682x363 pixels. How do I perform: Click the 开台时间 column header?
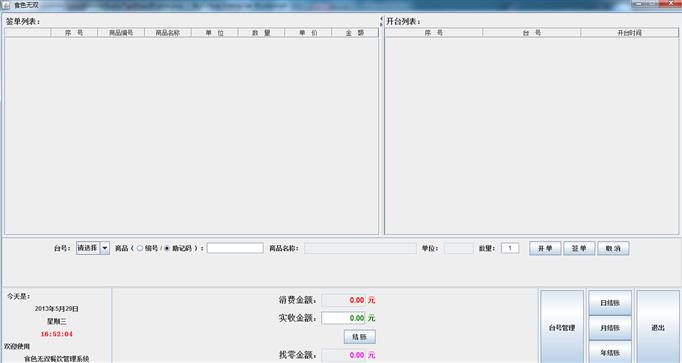(x=629, y=33)
